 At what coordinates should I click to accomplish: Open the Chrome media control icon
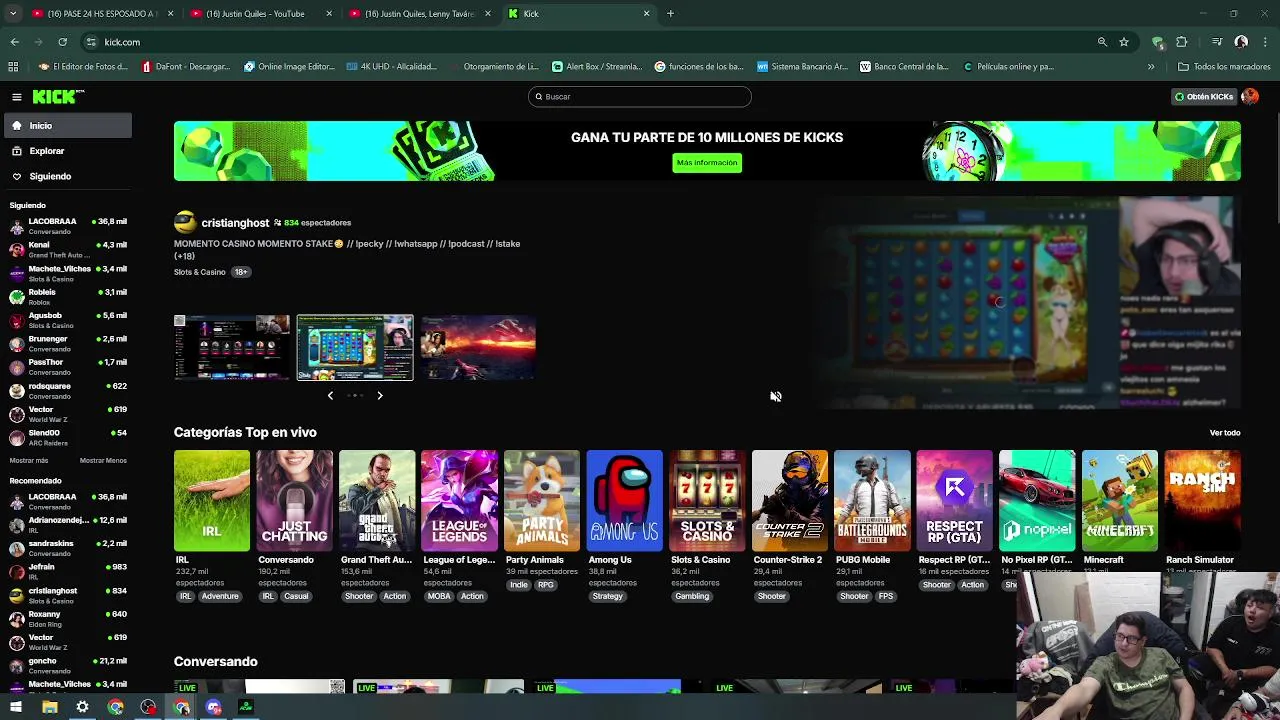tap(1217, 42)
